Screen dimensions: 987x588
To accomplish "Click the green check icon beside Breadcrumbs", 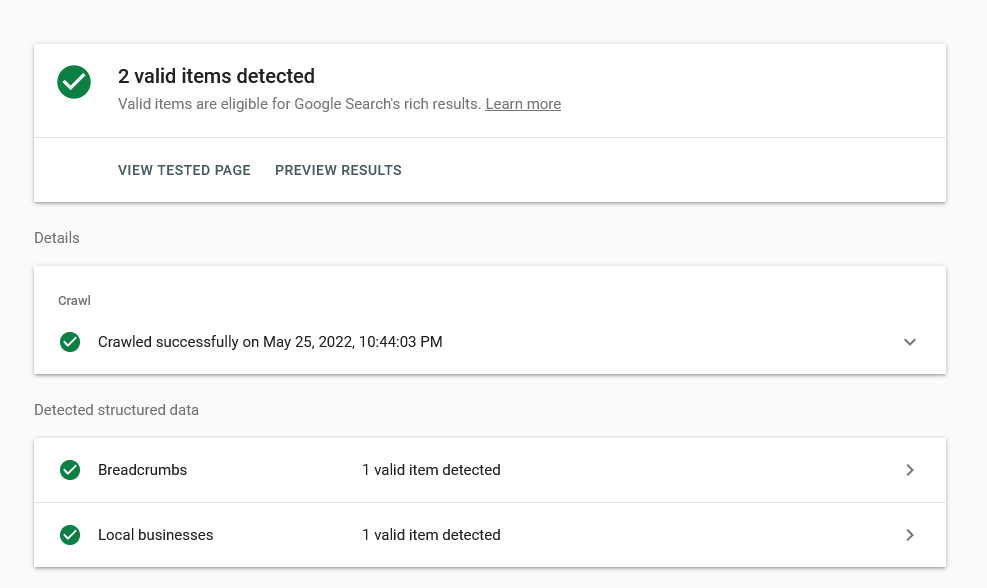I will click(x=70, y=470).
